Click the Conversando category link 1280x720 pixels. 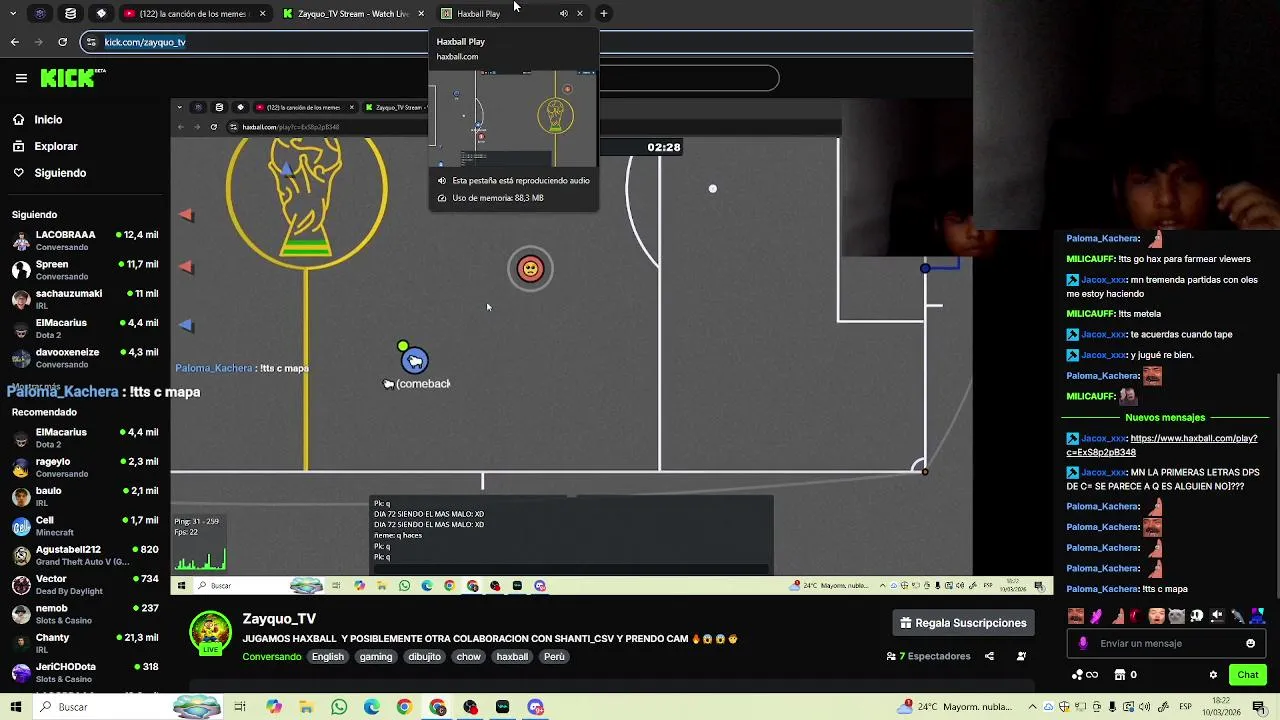(271, 657)
